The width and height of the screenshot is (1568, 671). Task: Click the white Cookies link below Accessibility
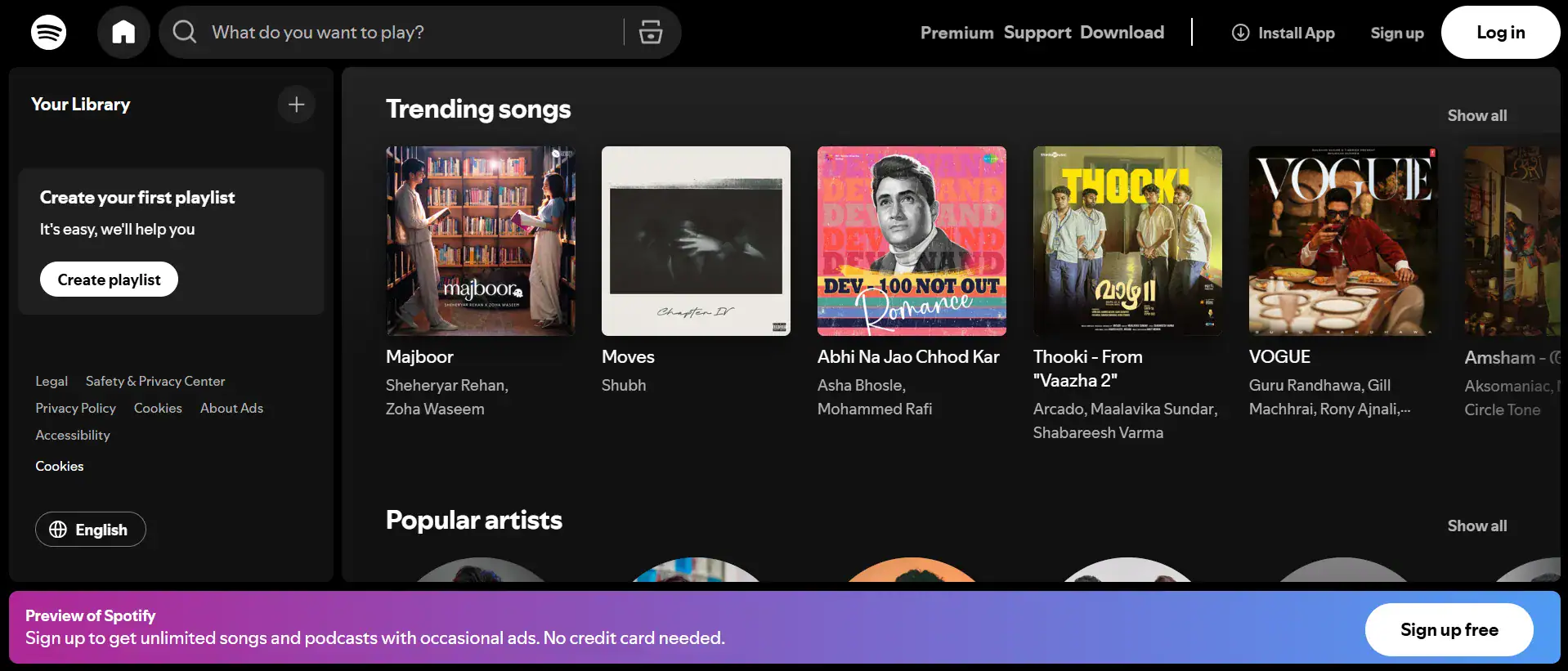pos(60,467)
